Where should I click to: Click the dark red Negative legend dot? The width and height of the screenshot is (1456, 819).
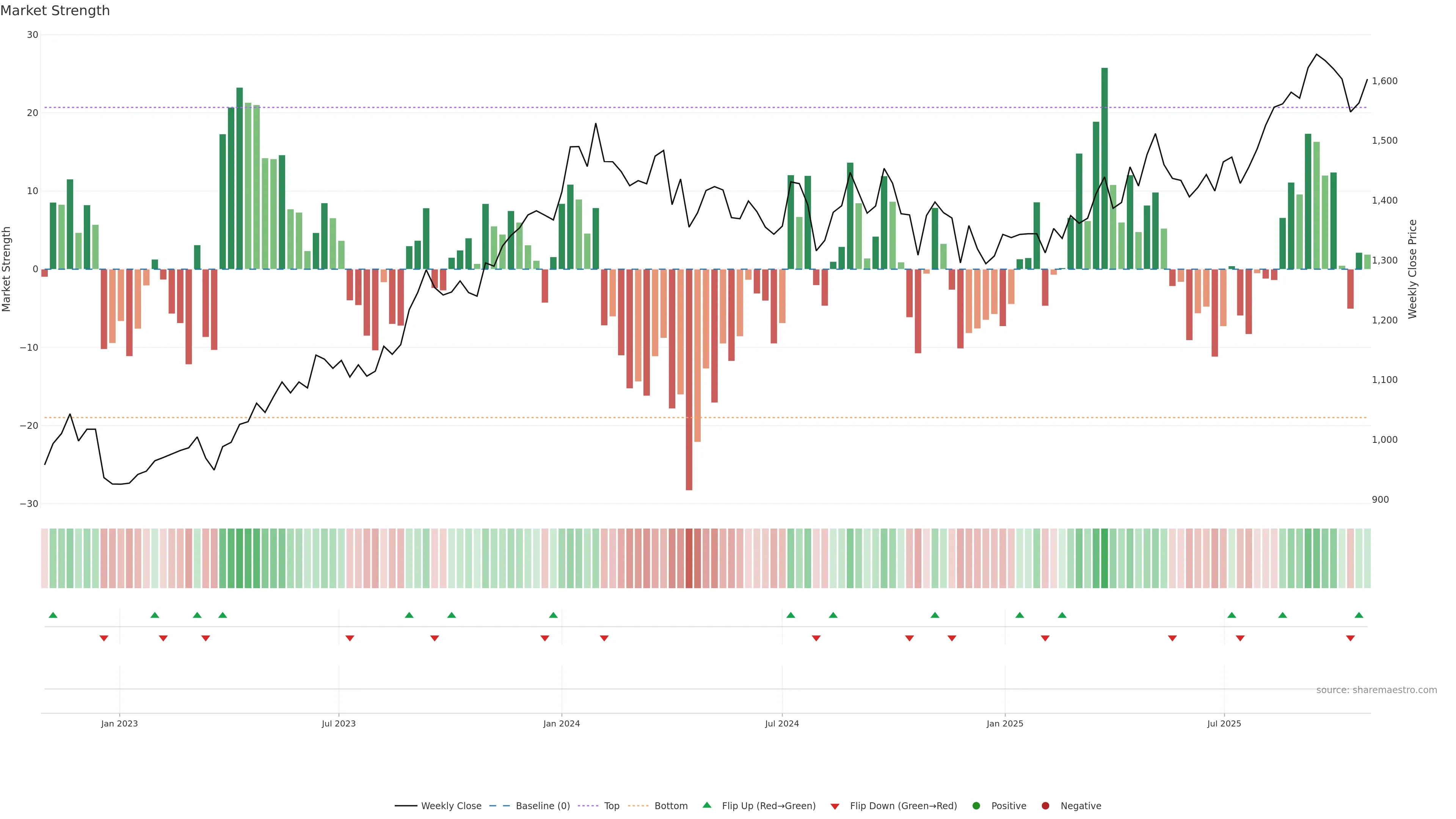point(1045,806)
